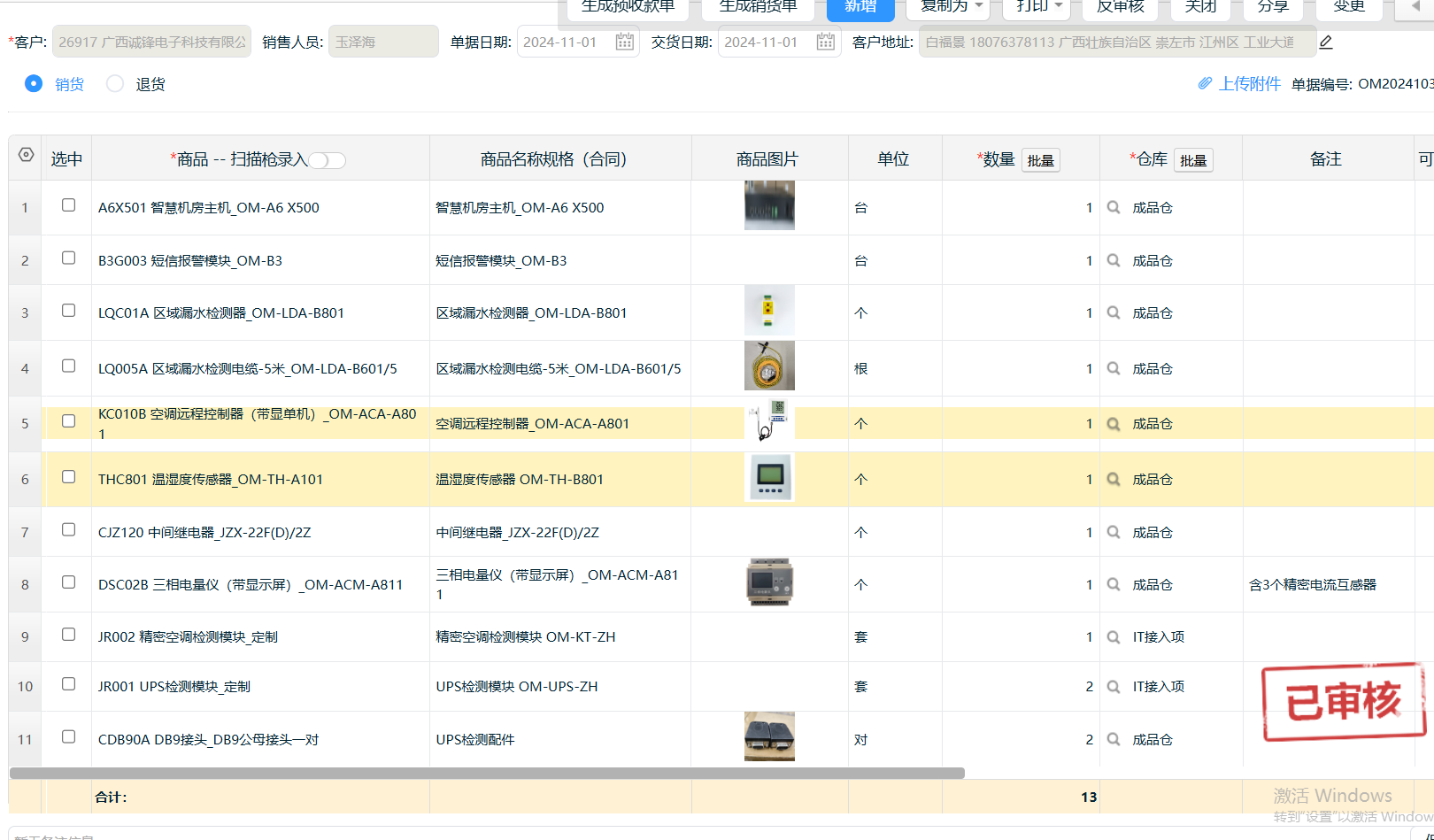Screen dimensions: 1434x840
Task: Open the calendar for 单据日期
Action: click(624, 42)
